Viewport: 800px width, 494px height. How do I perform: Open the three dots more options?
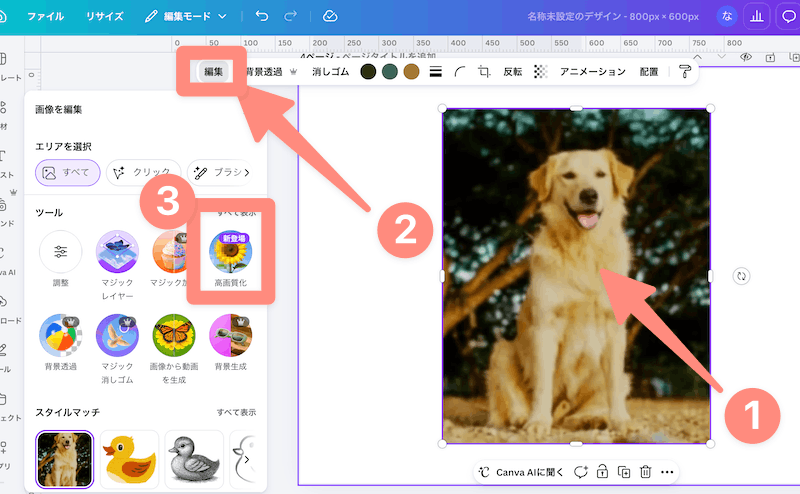(x=667, y=472)
